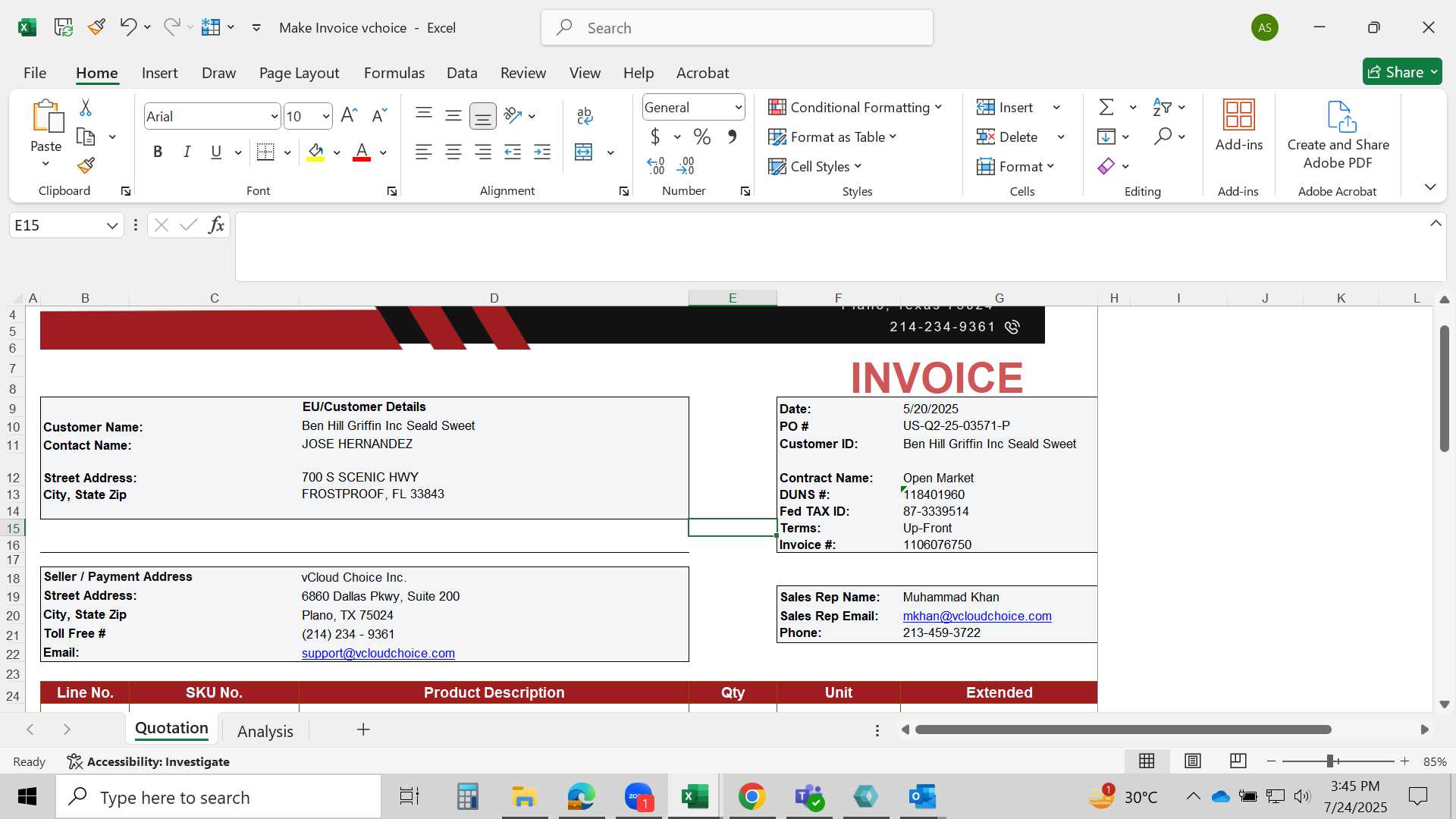Image resolution: width=1456 pixels, height=819 pixels.
Task: Apply yellow Fill Color highlight
Action: pyautogui.click(x=315, y=152)
